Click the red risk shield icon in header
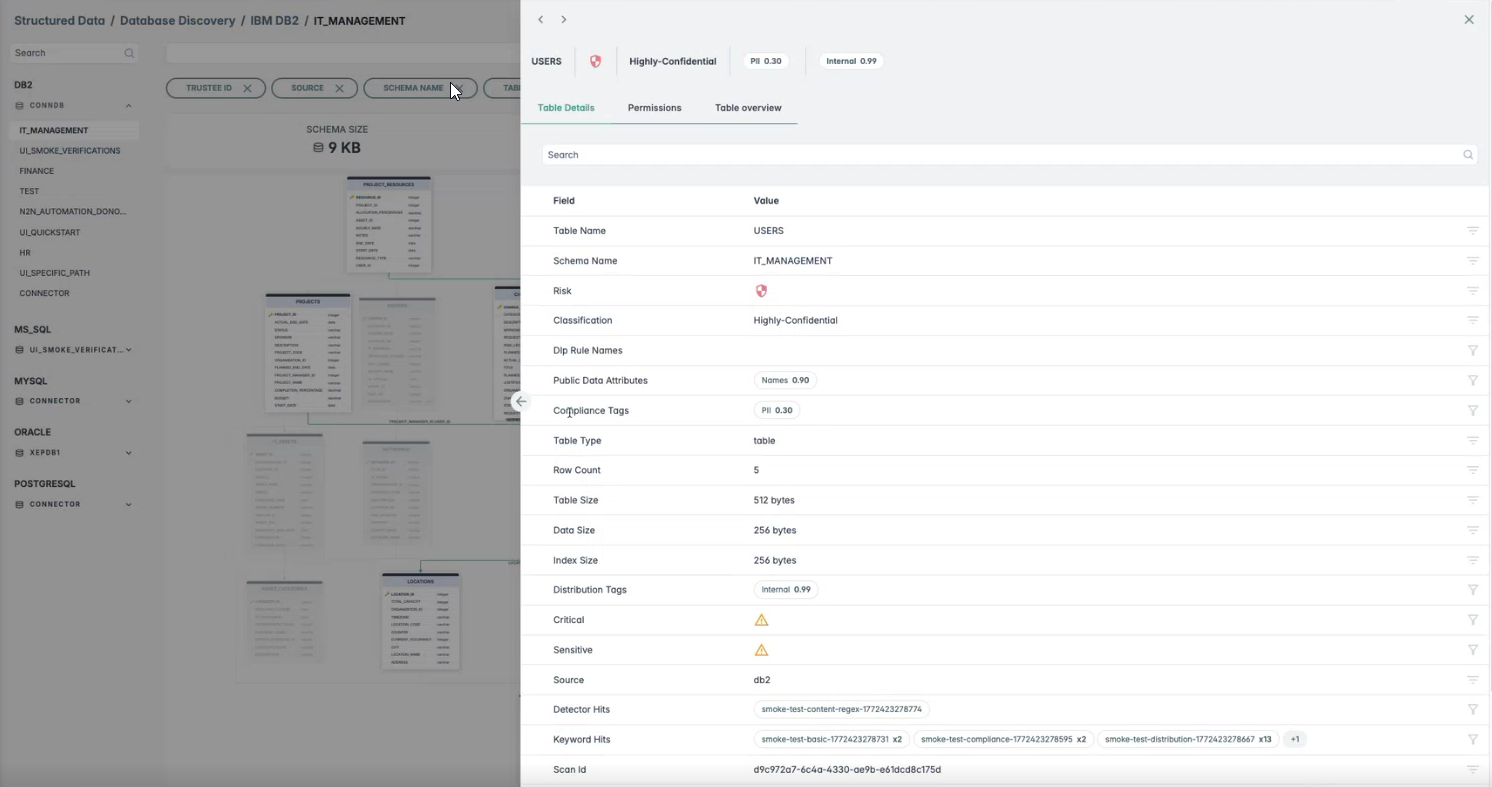This screenshot has height=787, width=1492. pos(596,61)
